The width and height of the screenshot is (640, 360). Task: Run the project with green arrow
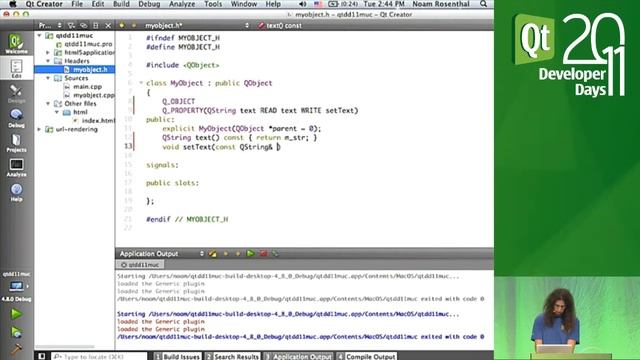[x=16, y=314]
